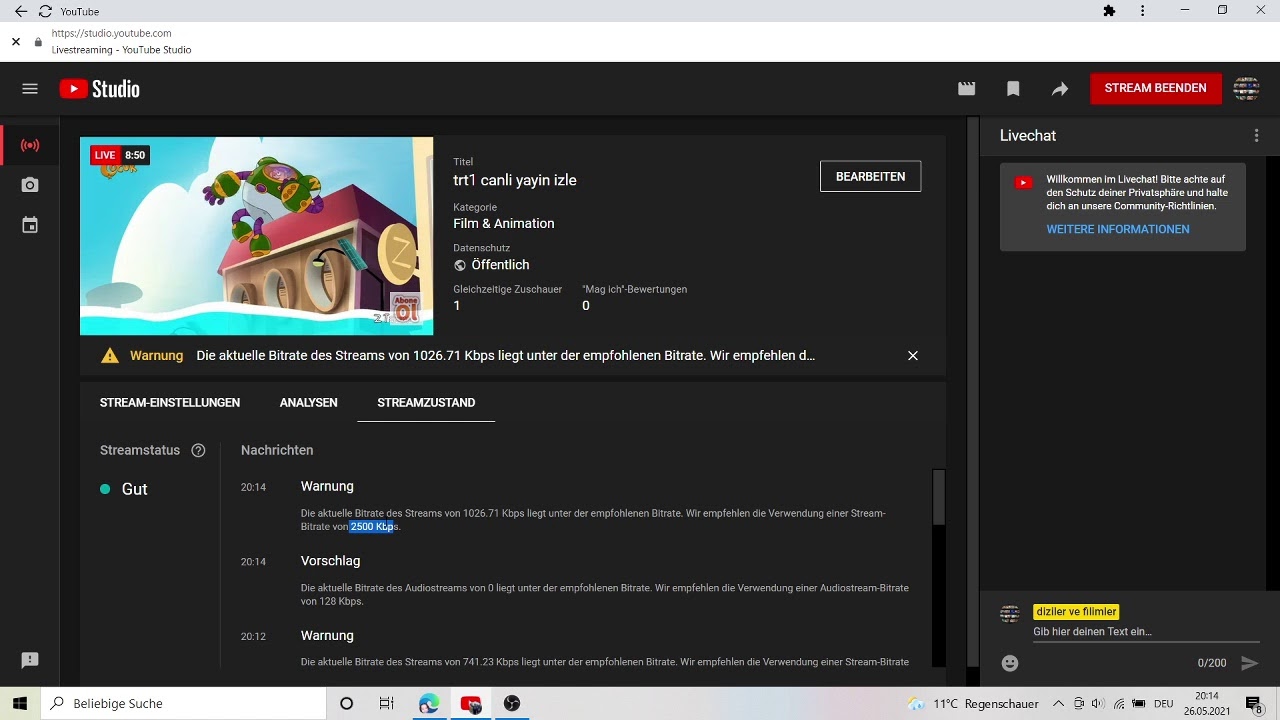
Task: Open the browser three-dot menu
Action: (x=1143, y=11)
